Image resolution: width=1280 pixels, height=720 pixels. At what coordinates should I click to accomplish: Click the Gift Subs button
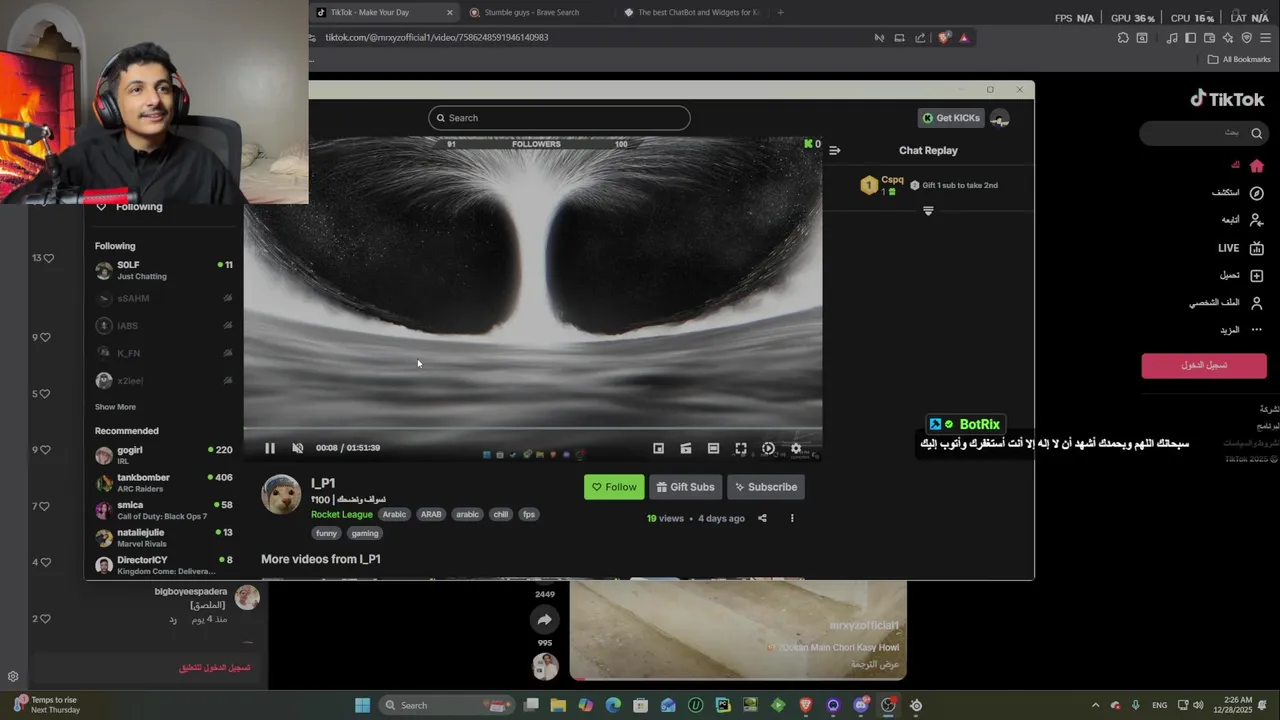point(685,487)
